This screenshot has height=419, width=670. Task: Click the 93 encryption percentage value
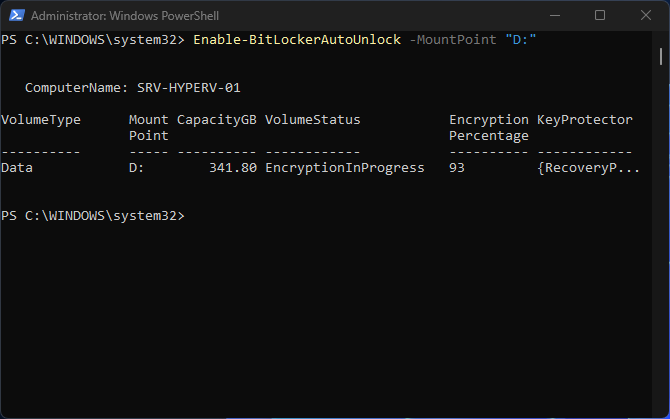click(457, 168)
